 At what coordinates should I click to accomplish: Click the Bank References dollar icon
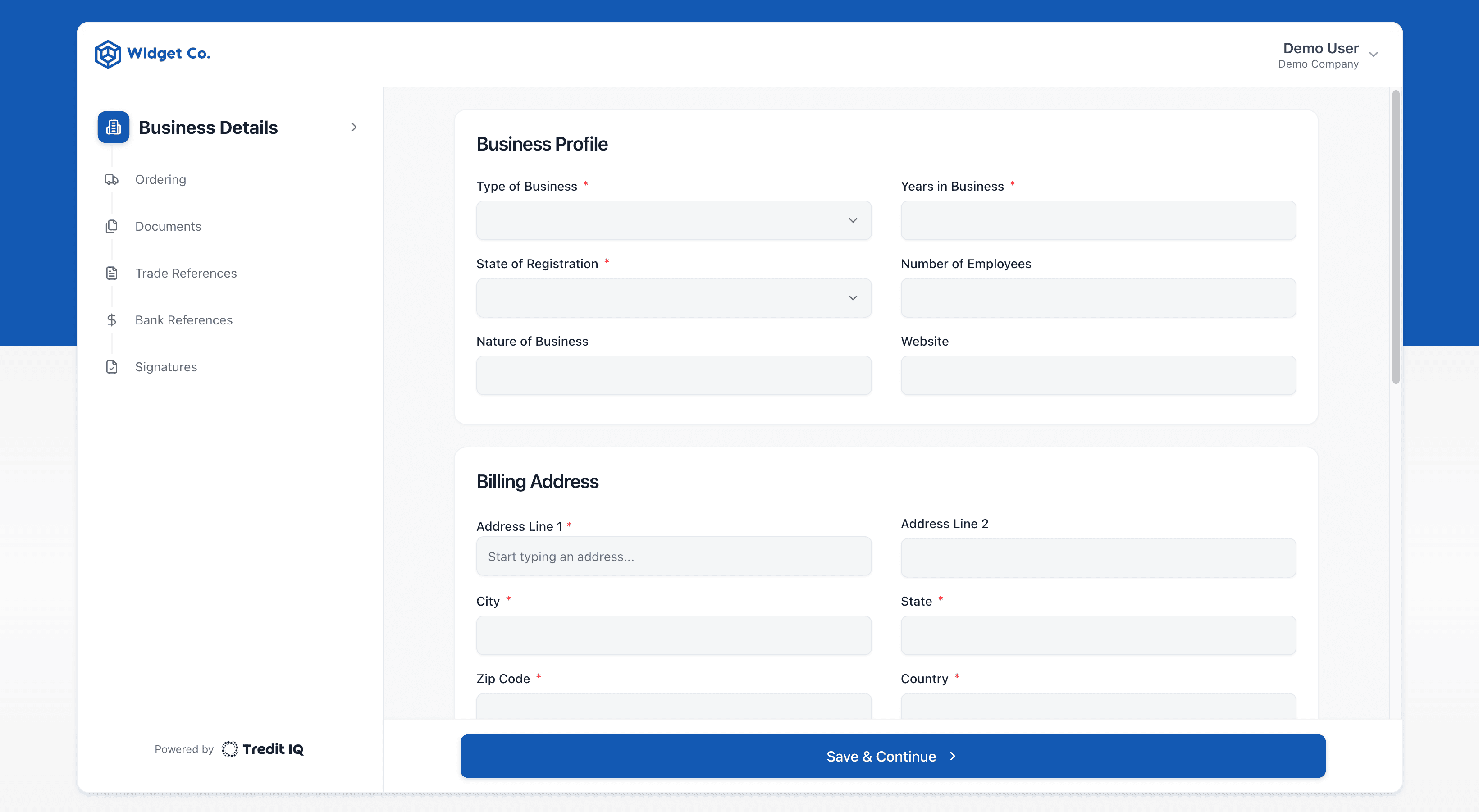click(x=111, y=320)
